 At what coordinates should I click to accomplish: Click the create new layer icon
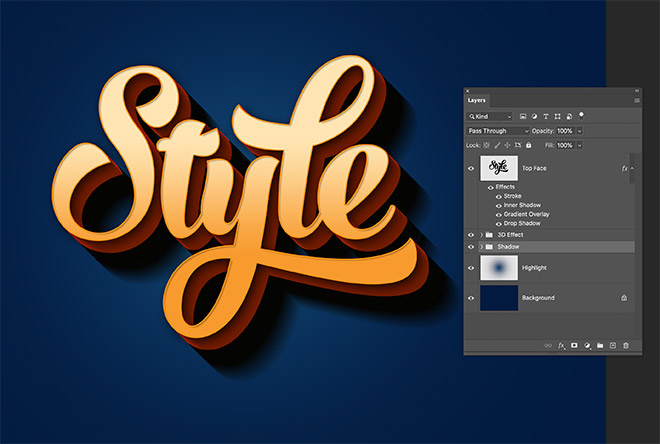[x=613, y=345]
